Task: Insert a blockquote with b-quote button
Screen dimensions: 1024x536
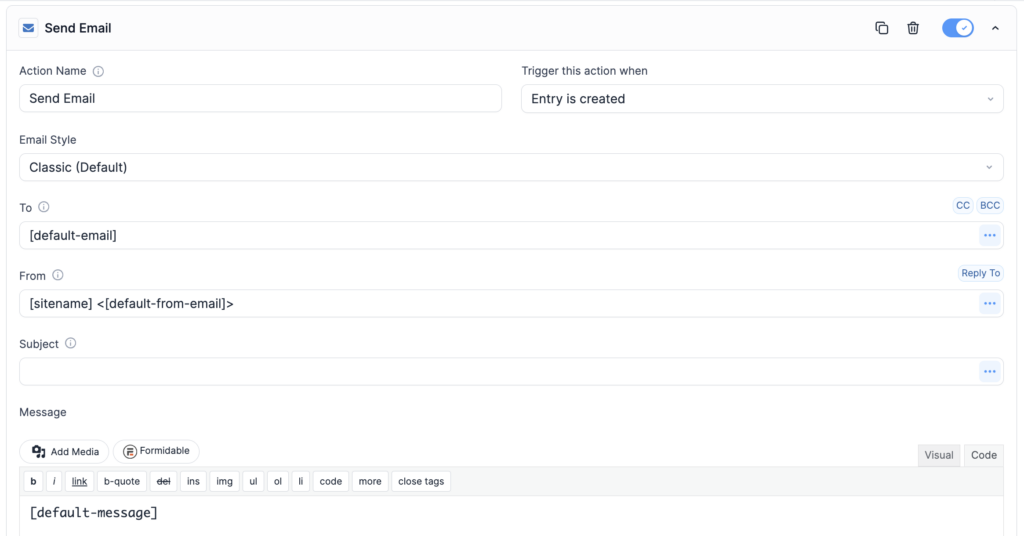Action: 122,481
